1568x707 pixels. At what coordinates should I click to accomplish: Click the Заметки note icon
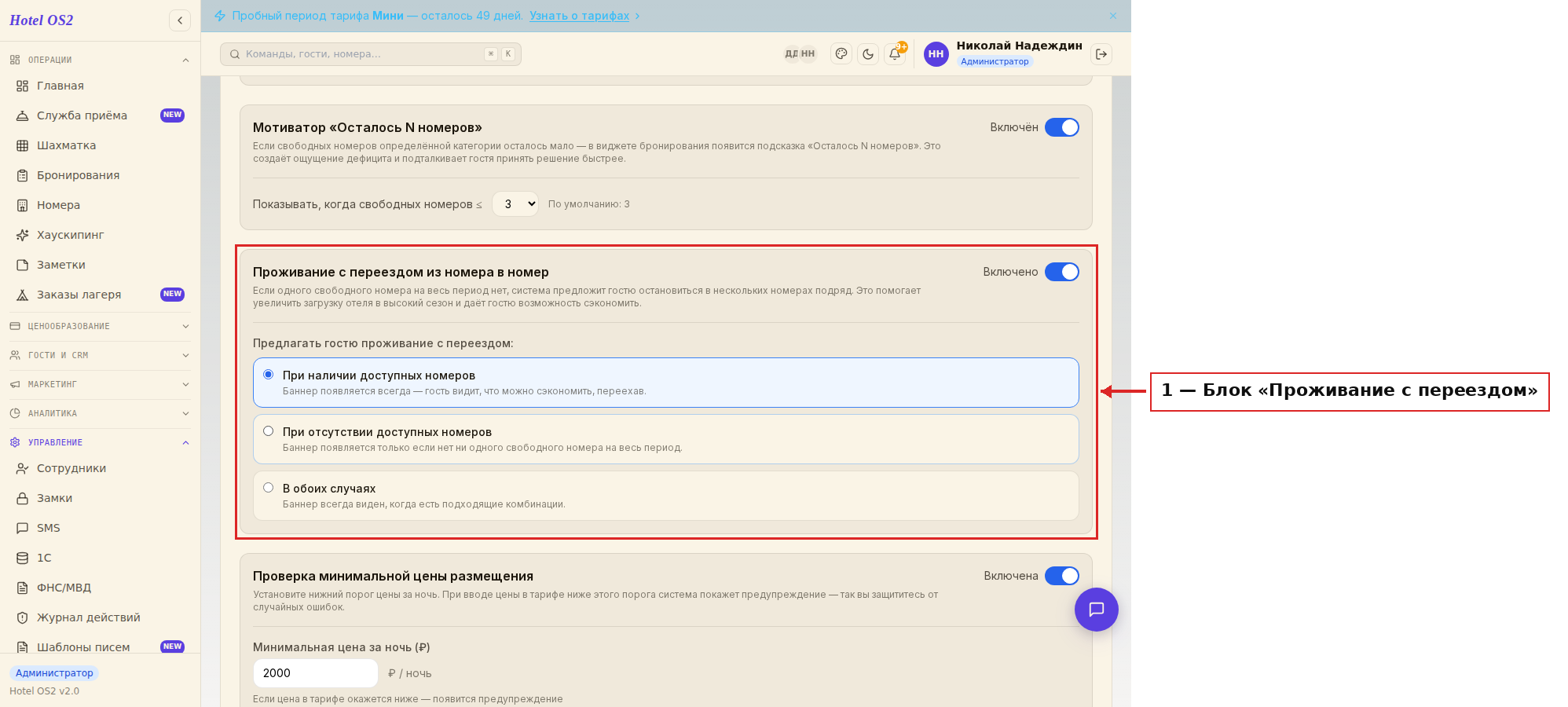pyautogui.click(x=22, y=265)
